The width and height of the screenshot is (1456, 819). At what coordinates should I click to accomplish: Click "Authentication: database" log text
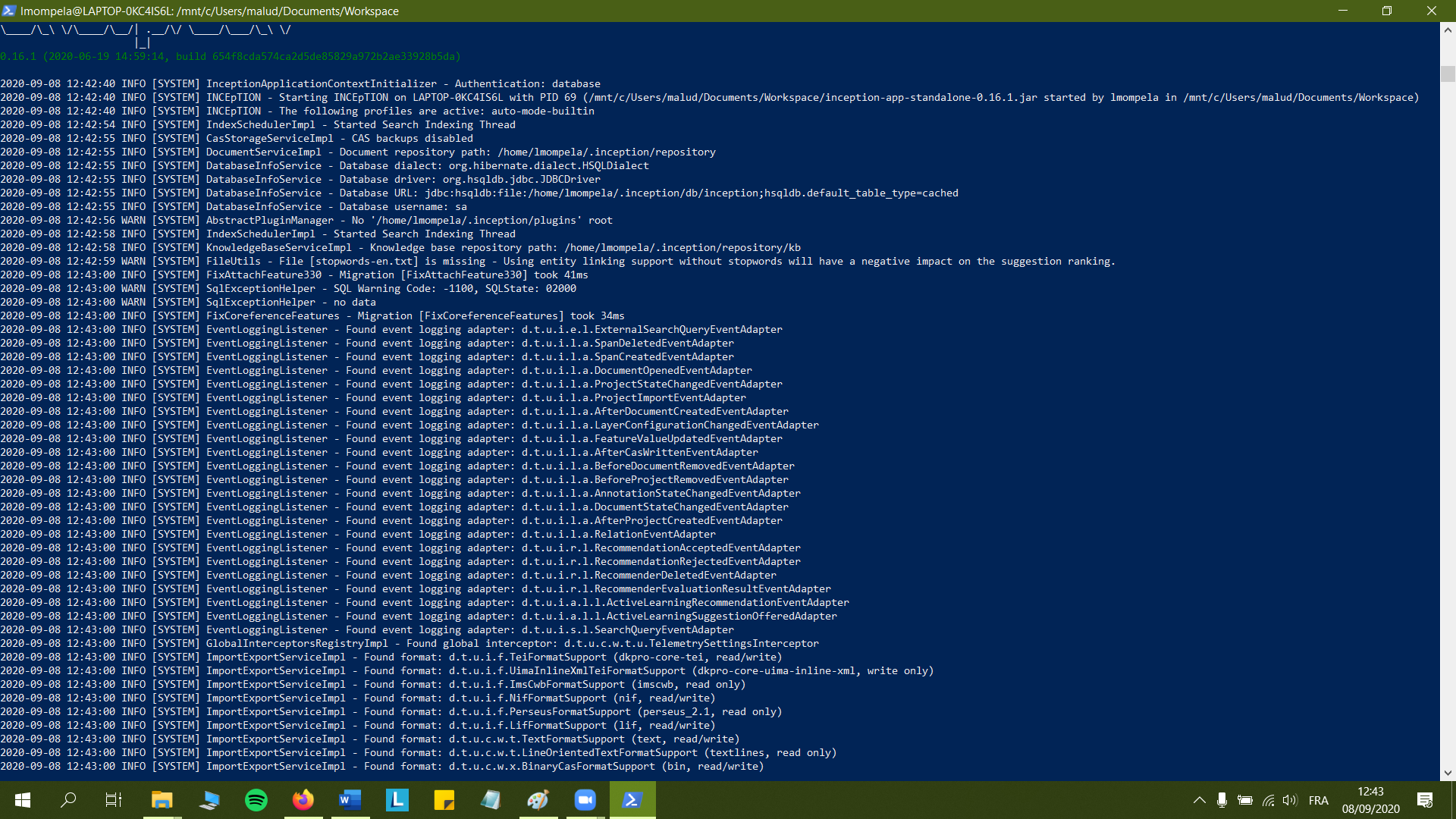coord(528,83)
